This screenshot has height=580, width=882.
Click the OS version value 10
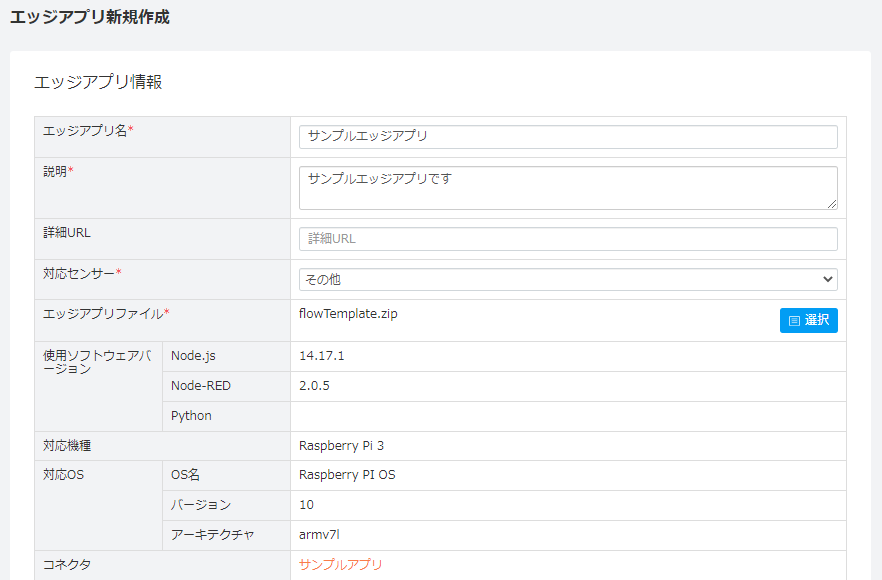[x=307, y=505]
